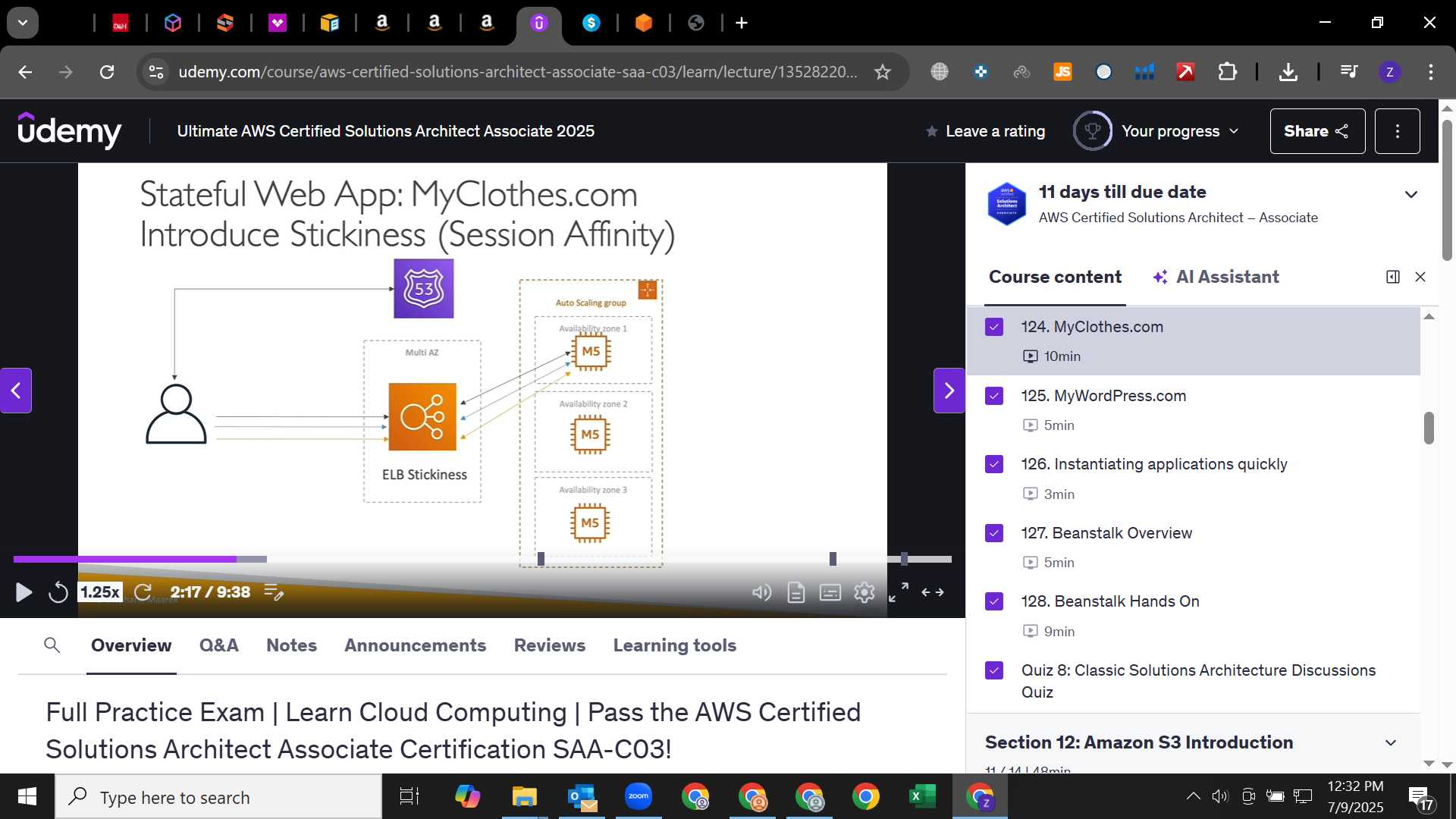The image size is (1456, 819).
Task: Toggle checkbox for Quiz 8
Action: 994,670
